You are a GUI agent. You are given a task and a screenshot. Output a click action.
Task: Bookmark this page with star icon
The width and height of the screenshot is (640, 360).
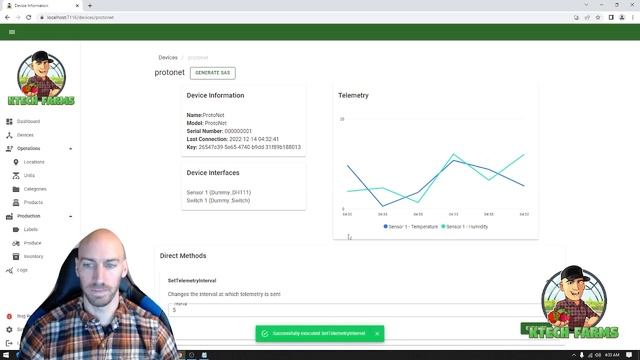(598, 18)
